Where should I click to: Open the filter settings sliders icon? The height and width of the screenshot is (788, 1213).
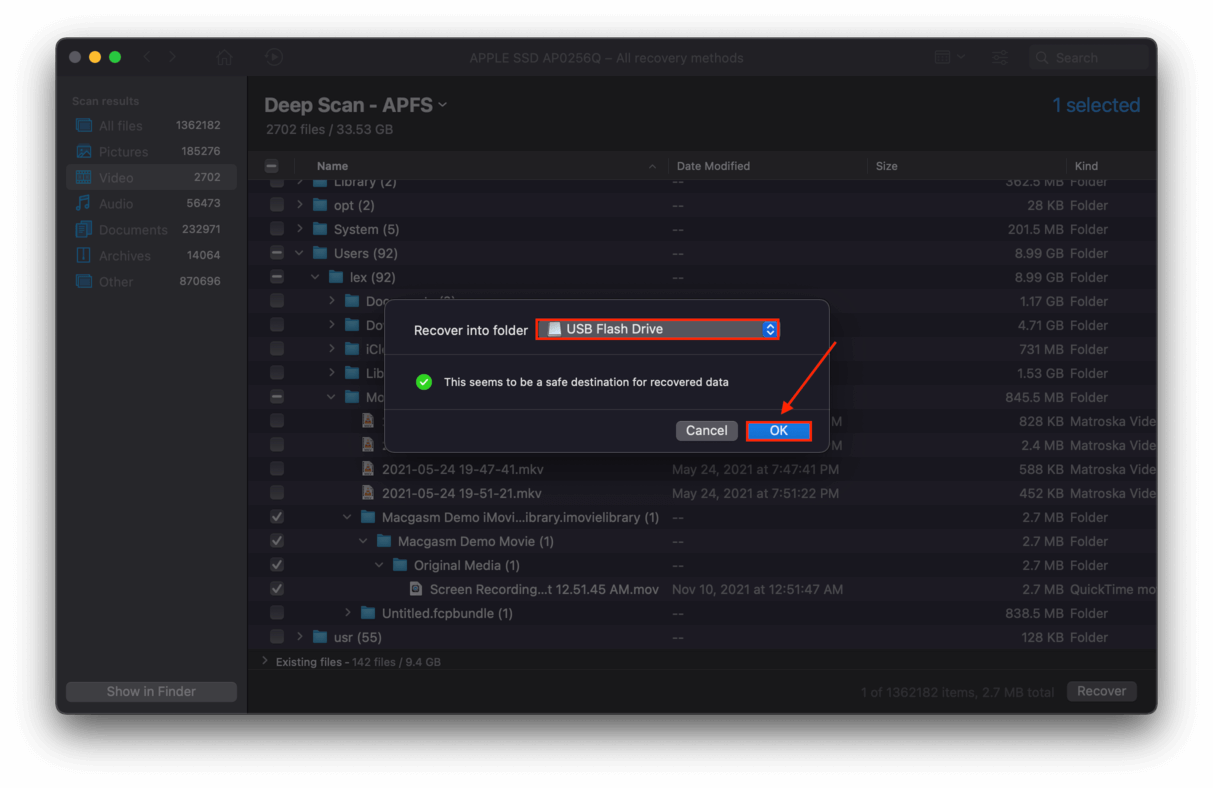[999, 58]
